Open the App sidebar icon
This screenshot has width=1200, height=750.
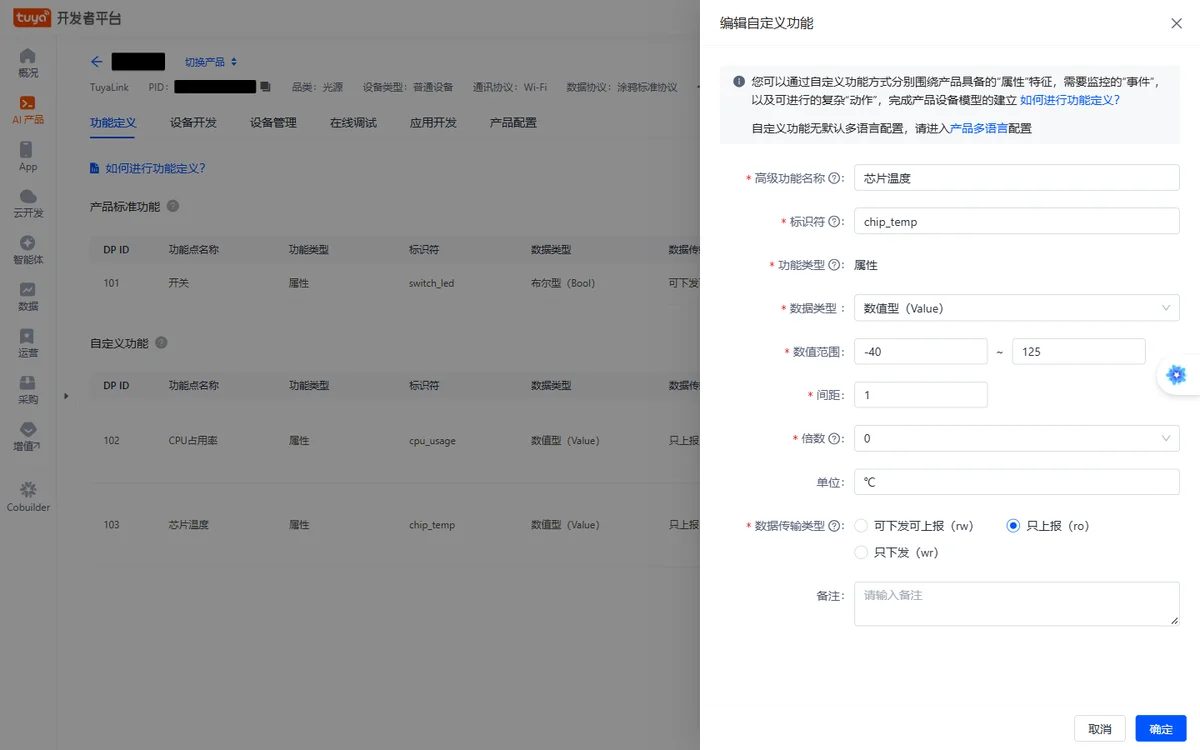pos(28,149)
